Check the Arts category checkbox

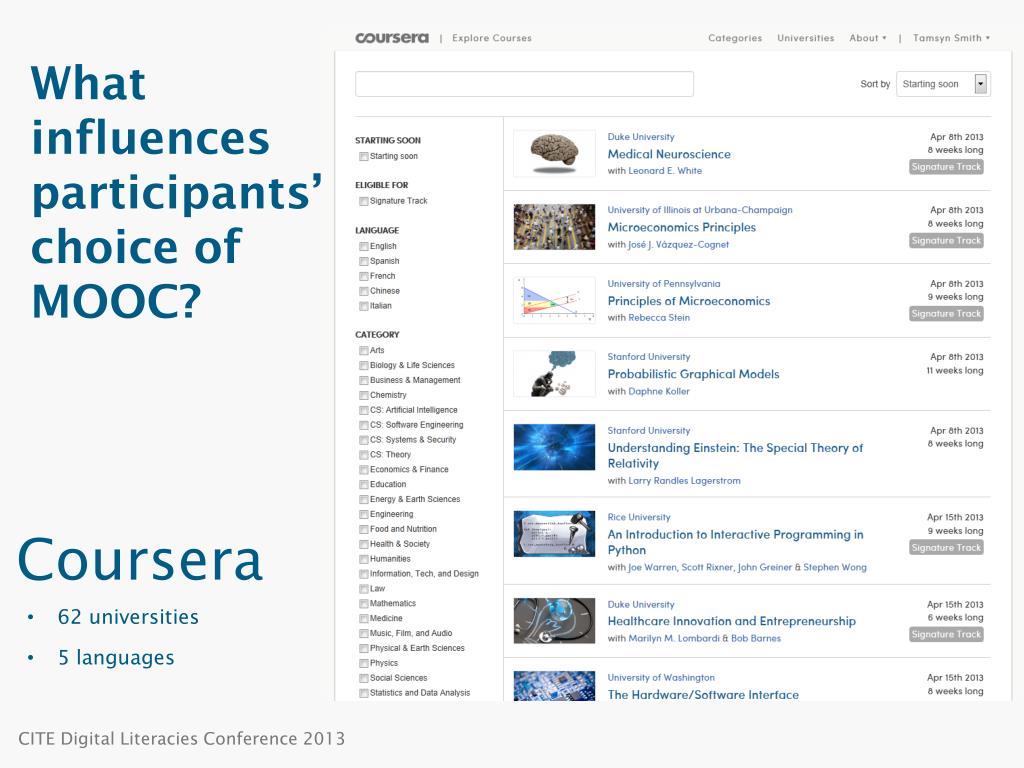point(363,351)
